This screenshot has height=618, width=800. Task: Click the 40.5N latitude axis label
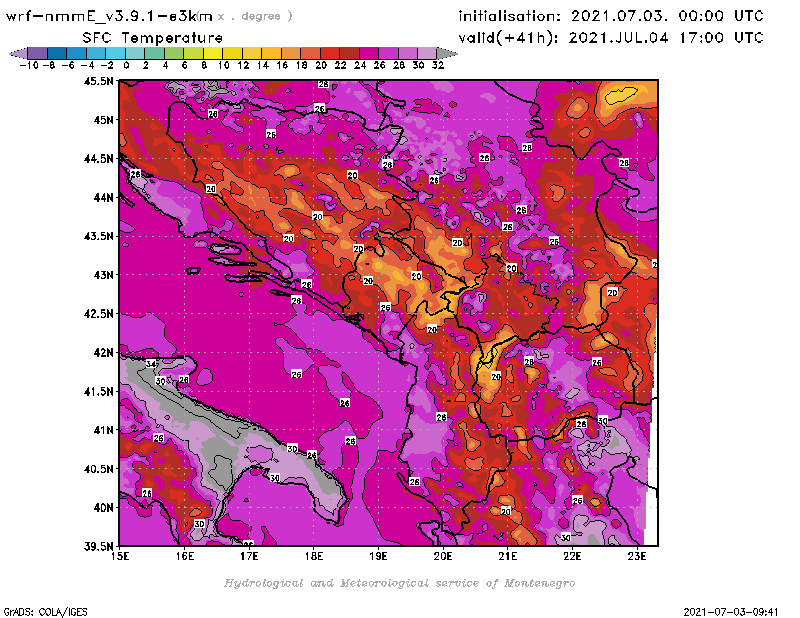(98, 468)
